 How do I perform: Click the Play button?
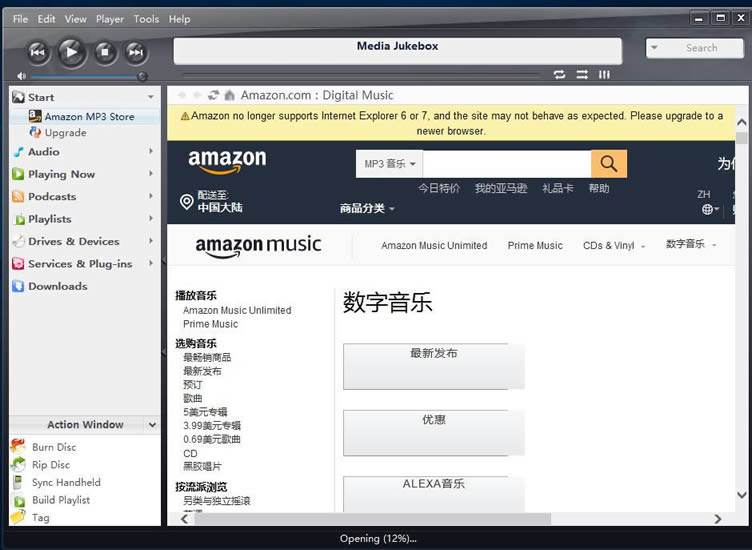pos(71,52)
